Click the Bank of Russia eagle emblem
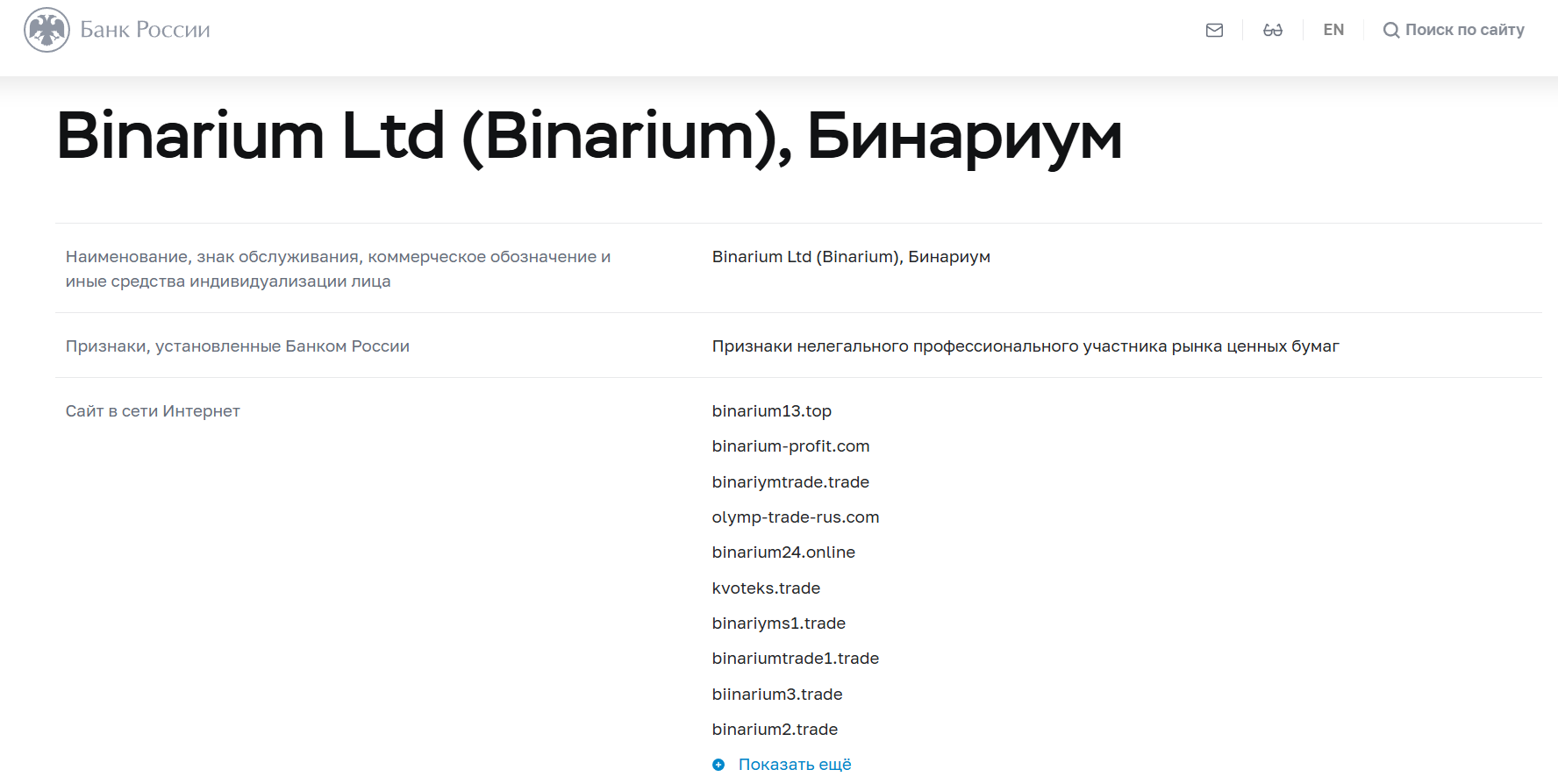Screen dimensions: 1558x784 [46, 30]
